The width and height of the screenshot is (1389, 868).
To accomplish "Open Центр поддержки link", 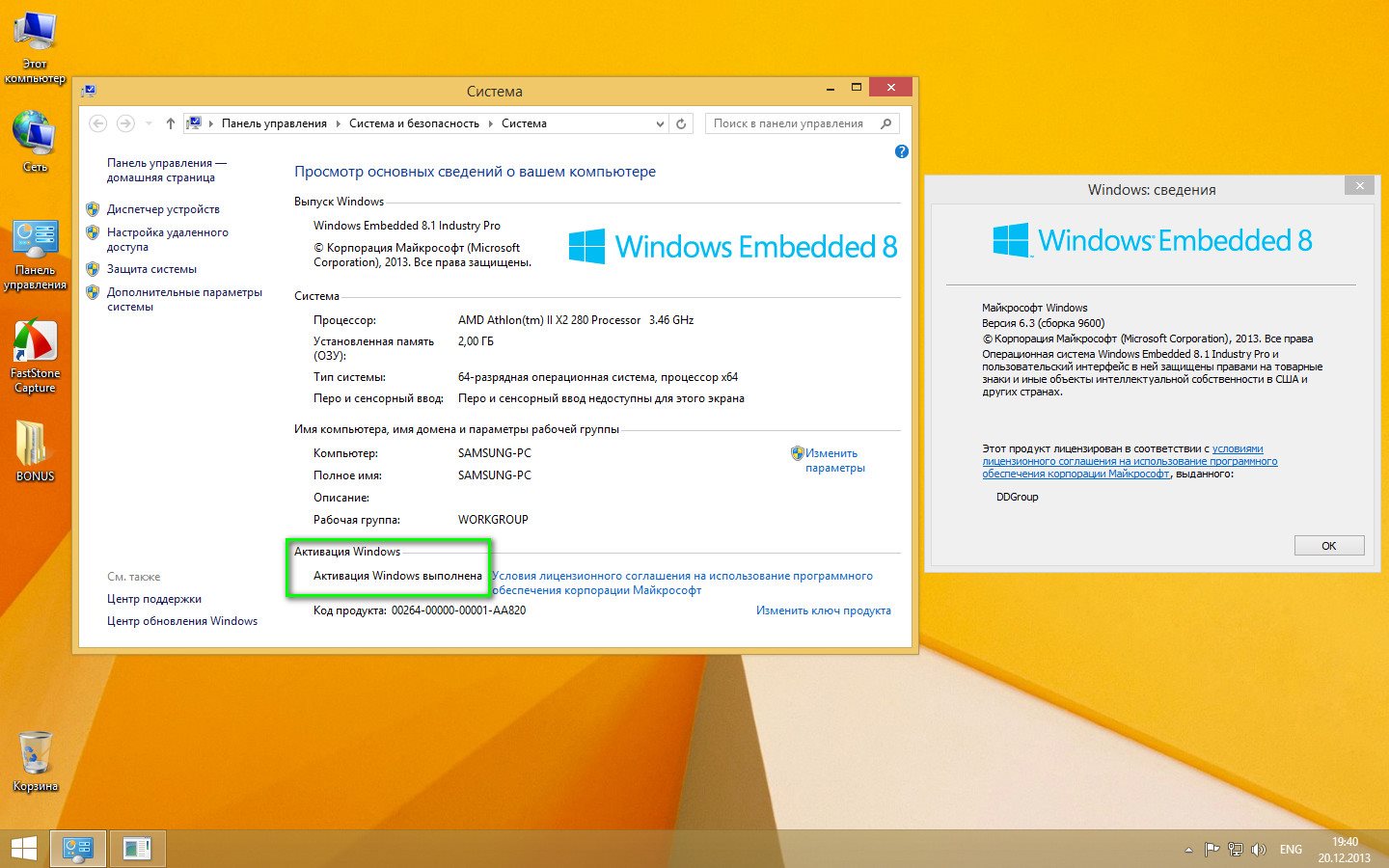I will [154, 599].
